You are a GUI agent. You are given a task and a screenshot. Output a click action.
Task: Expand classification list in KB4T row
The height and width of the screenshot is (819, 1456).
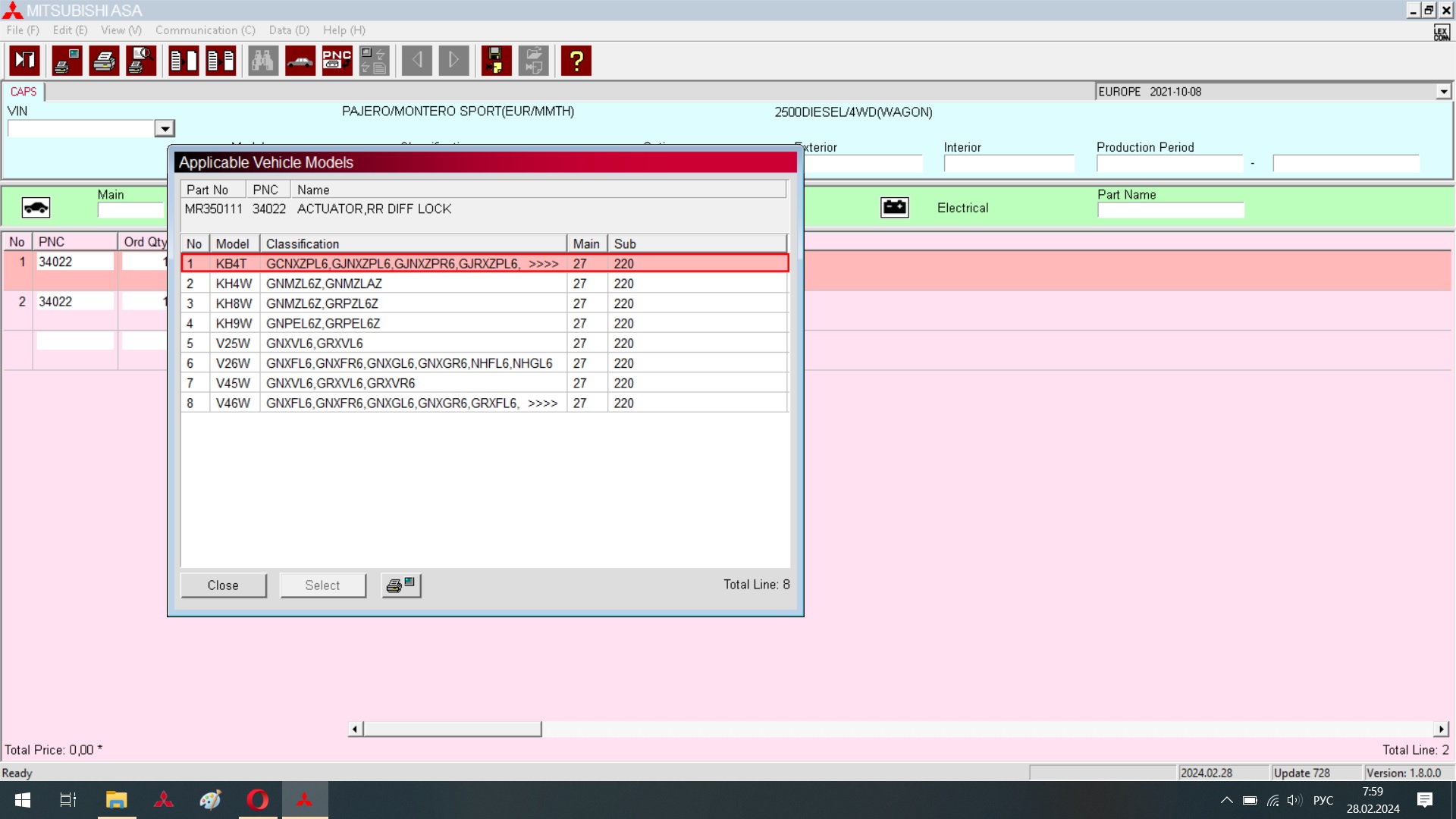[543, 264]
